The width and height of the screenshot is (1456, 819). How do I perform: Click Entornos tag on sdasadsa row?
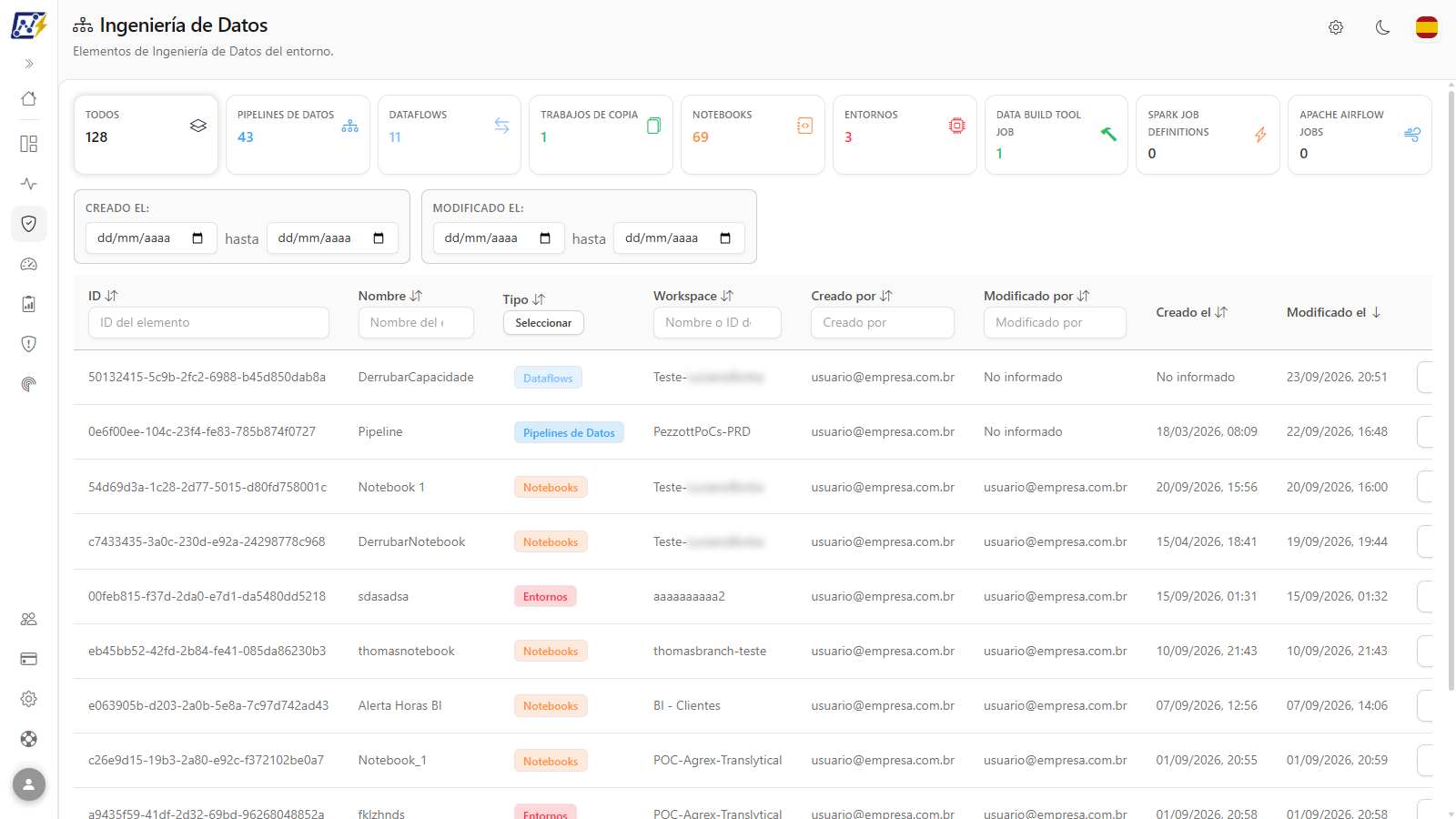click(545, 597)
